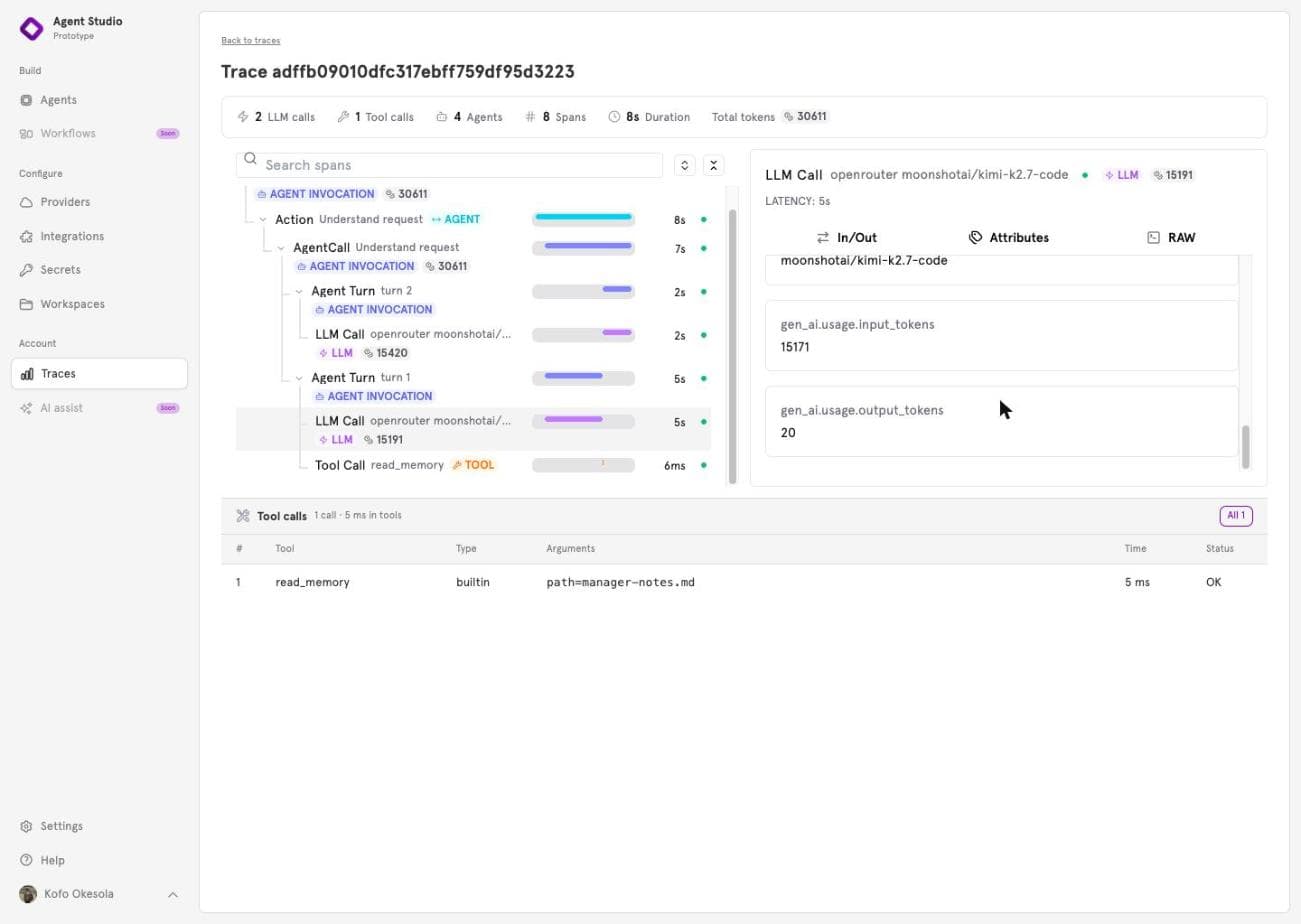Click the Agent Studio logo
The image size is (1301, 924).
pos(32,28)
